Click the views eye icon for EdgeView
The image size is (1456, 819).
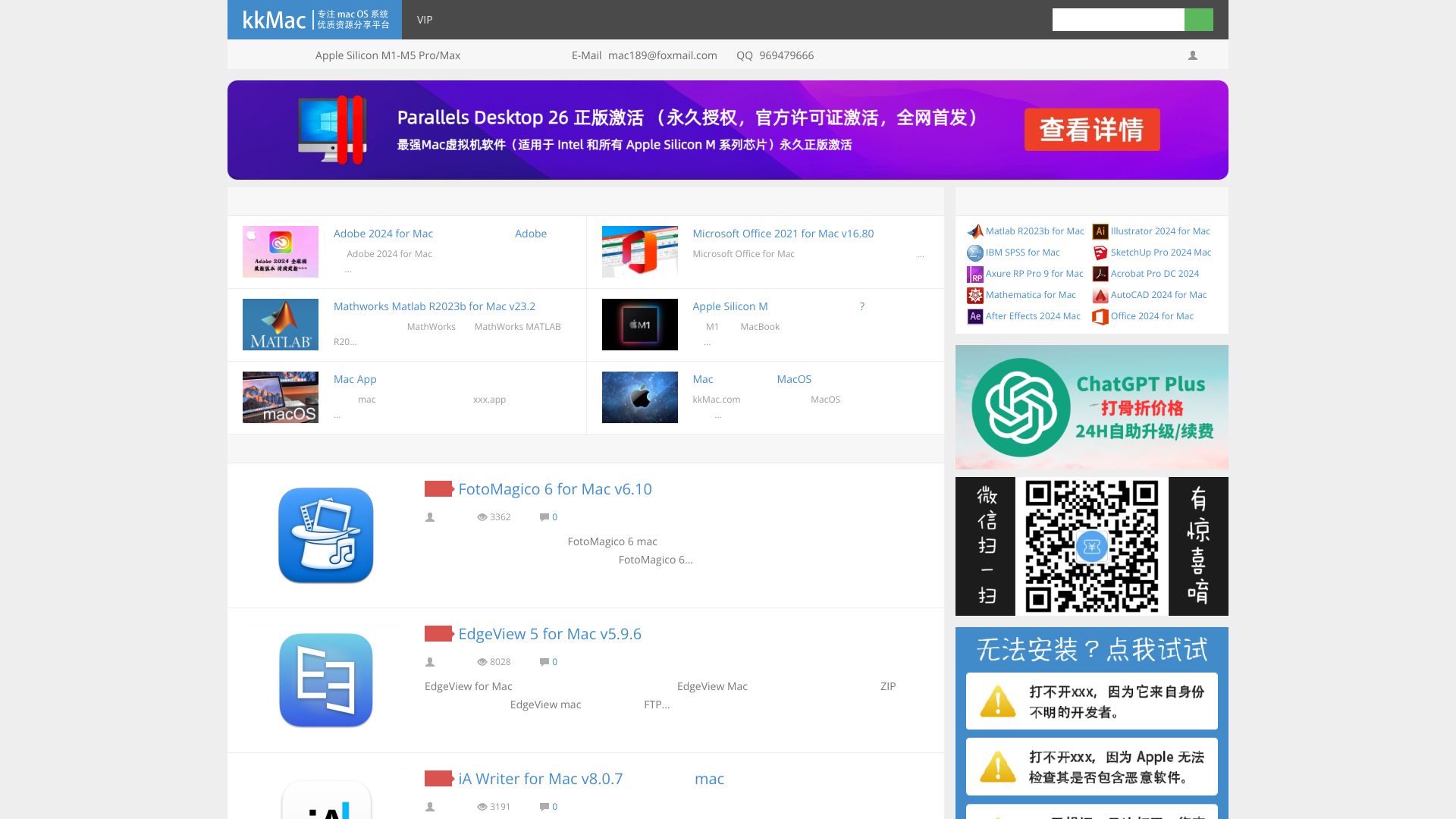click(482, 662)
